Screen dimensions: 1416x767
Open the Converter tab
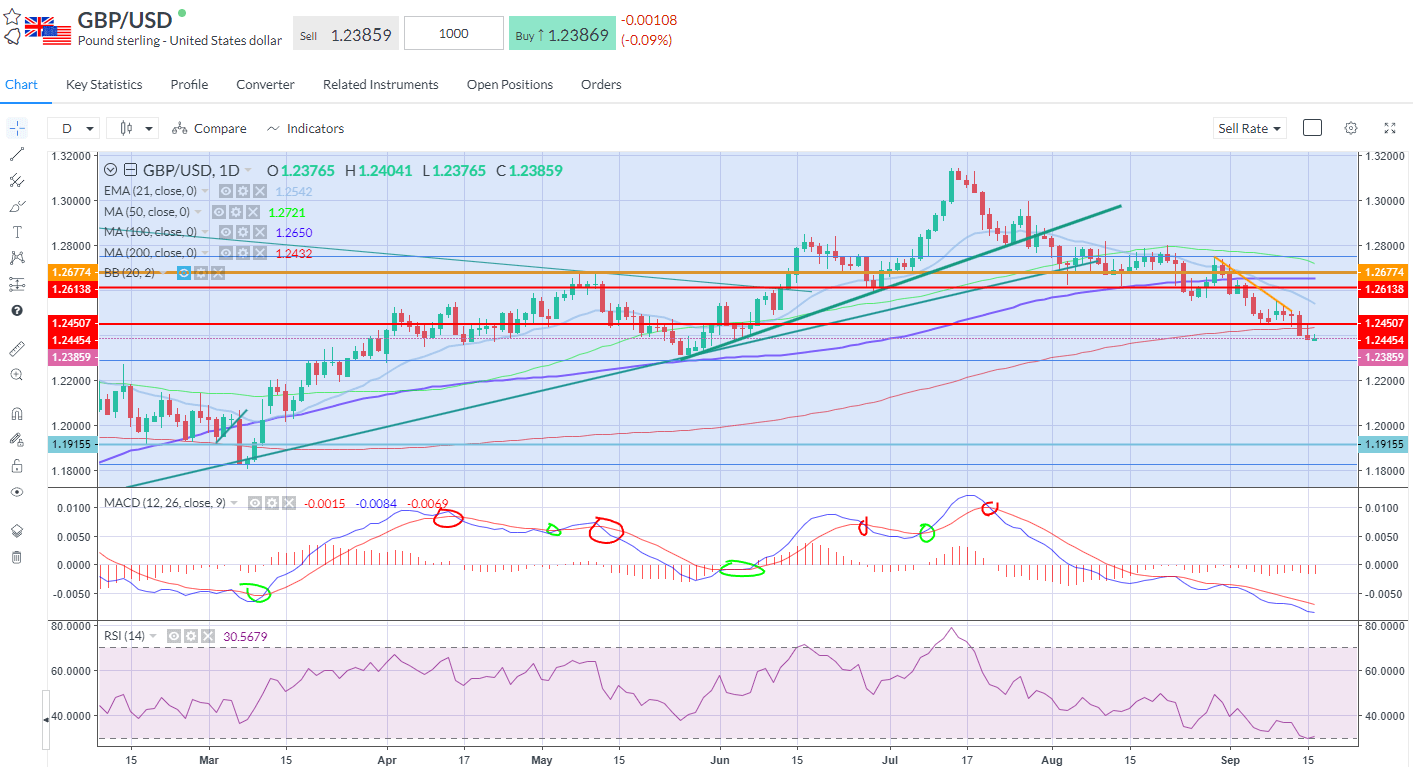point(265,85)
